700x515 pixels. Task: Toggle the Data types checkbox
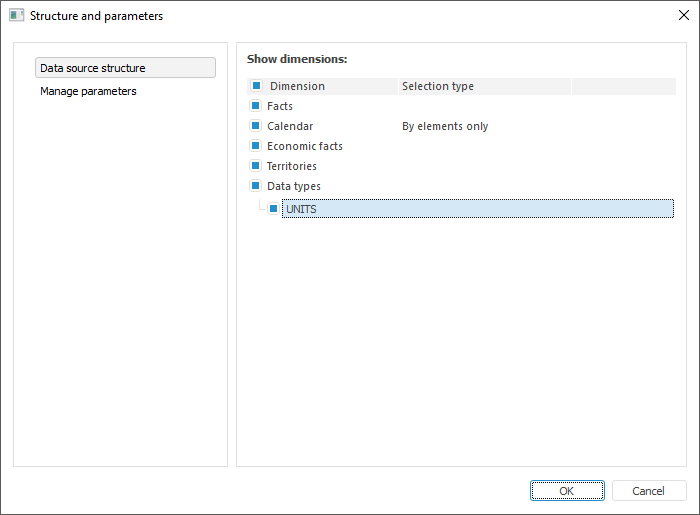[x=256, y=186]
